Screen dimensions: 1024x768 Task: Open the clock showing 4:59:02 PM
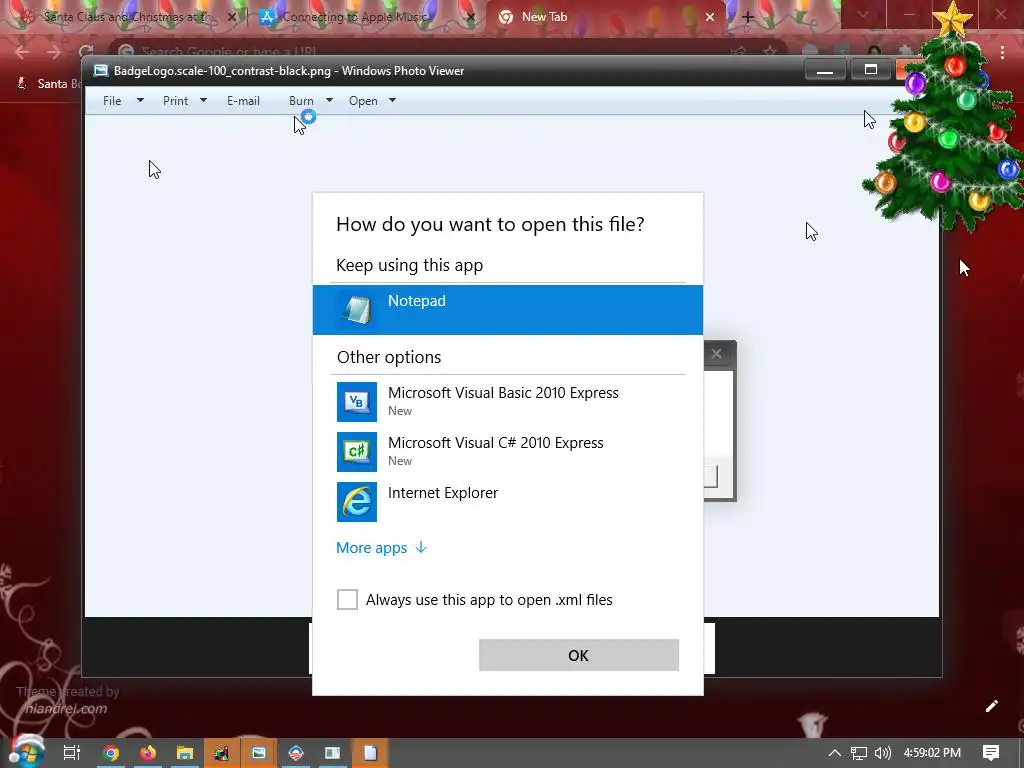932,753
